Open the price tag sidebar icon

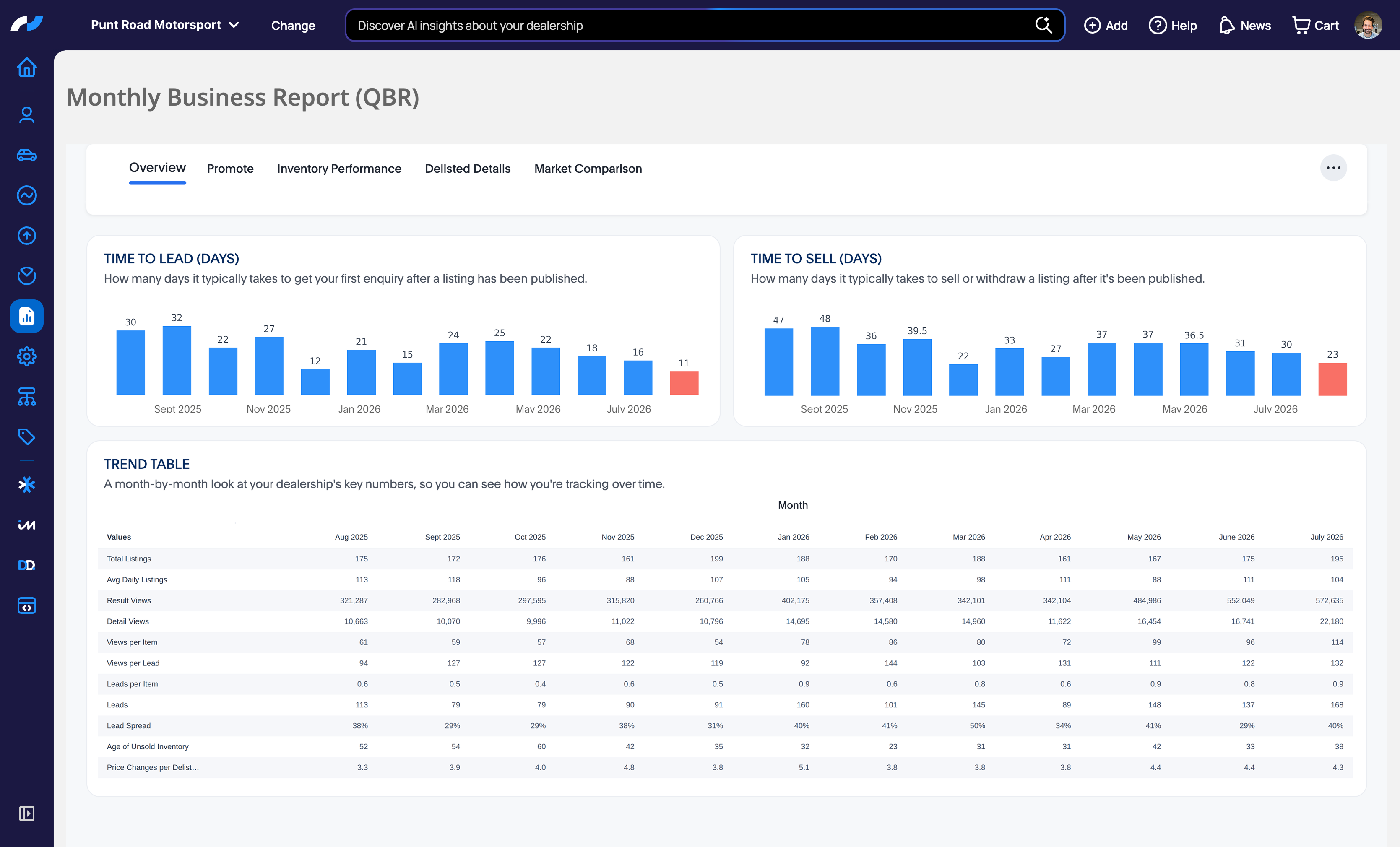pos(27,437)
